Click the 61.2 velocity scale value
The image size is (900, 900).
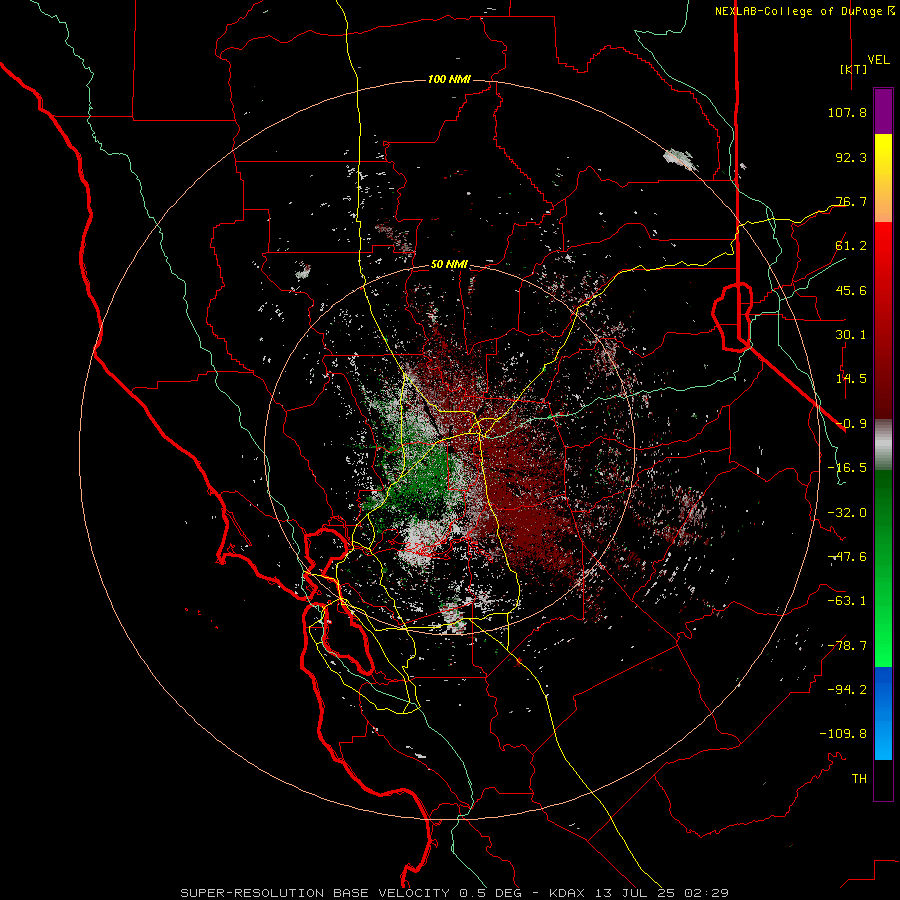click(851, 246)
